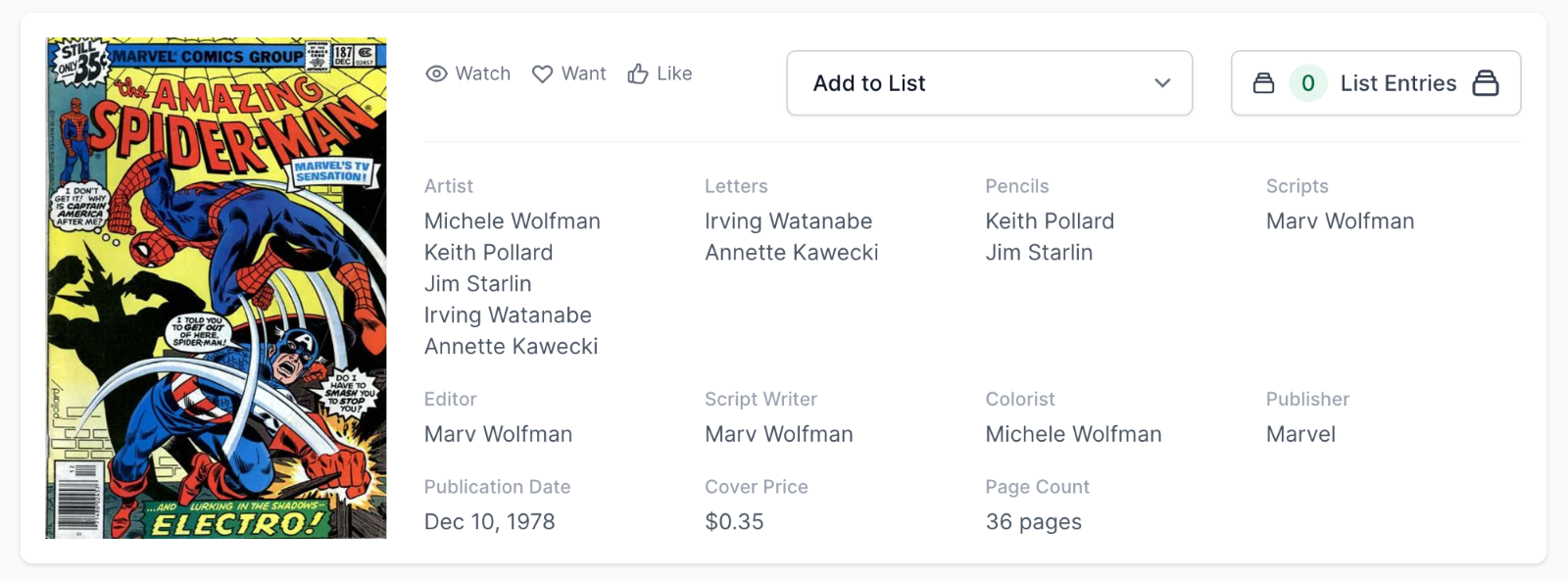Viewport: 1568px width, 581px height.
Task: Click the green zero count badge
Action: coord(1307,83)
